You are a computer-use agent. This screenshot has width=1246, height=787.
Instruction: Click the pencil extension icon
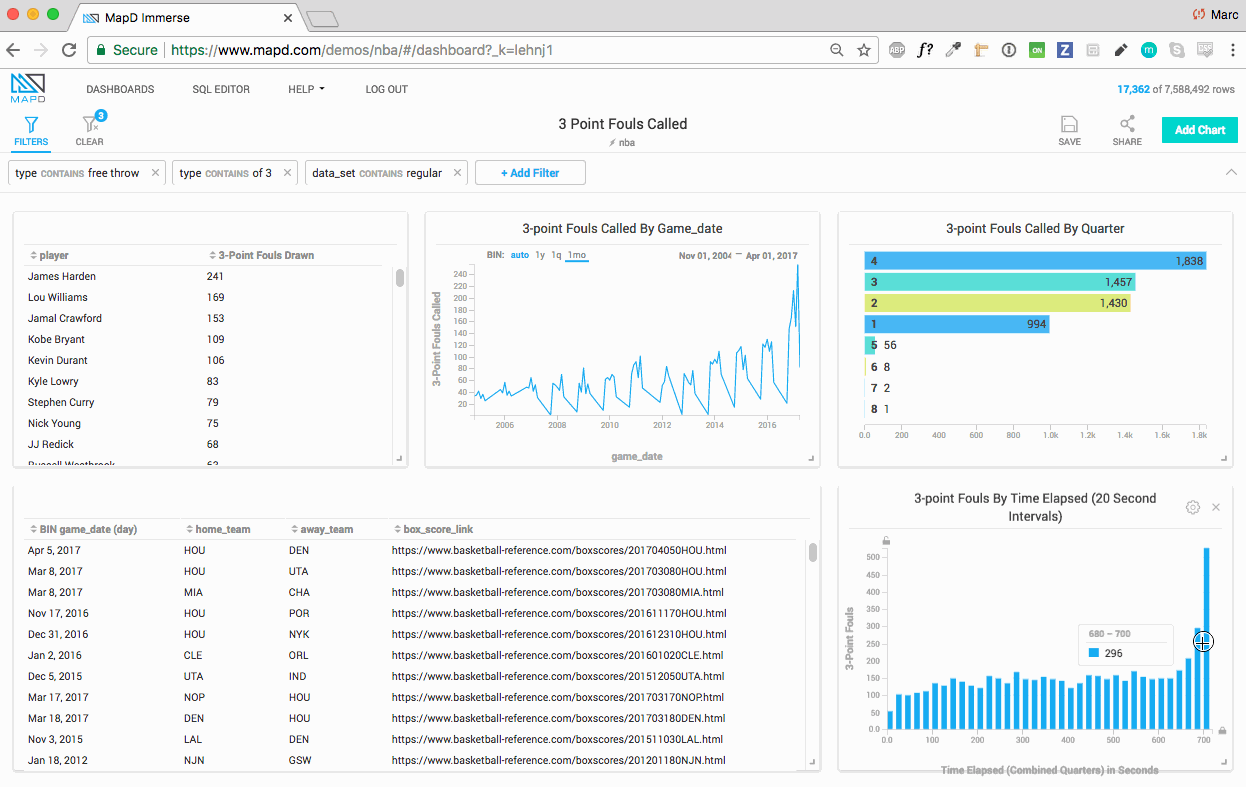[1121, 50]
